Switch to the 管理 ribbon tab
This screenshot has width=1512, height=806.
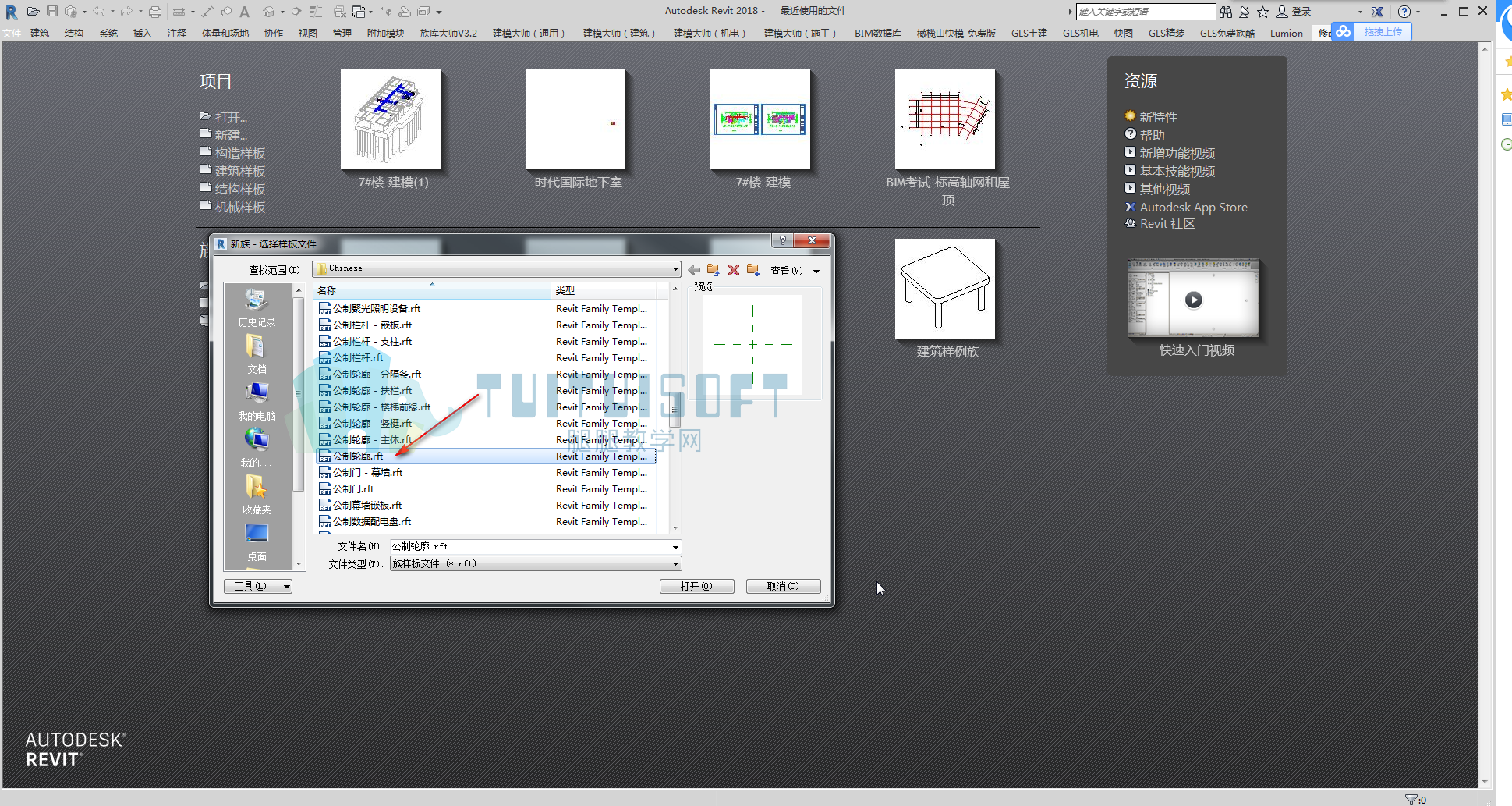342,33
